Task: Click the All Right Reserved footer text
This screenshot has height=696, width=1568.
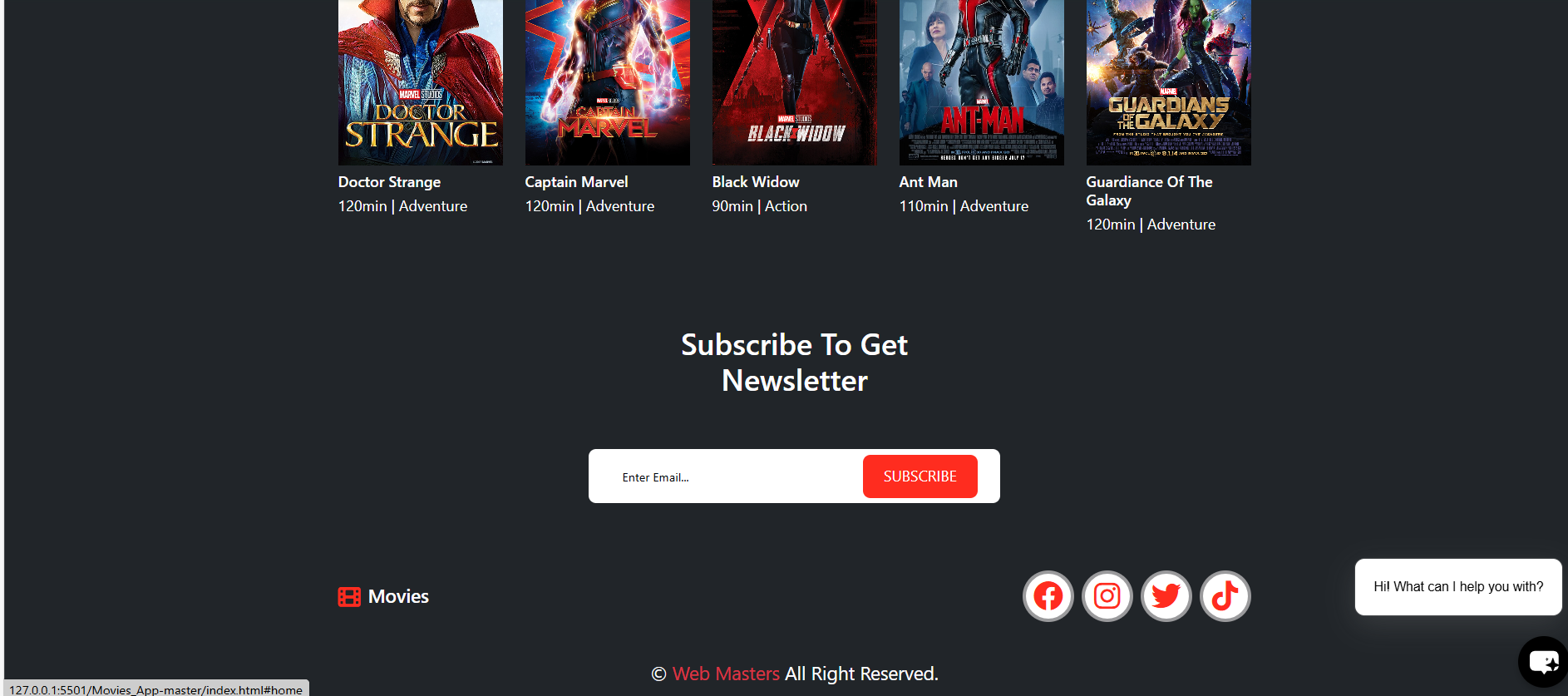Action: tap(861, 674)
